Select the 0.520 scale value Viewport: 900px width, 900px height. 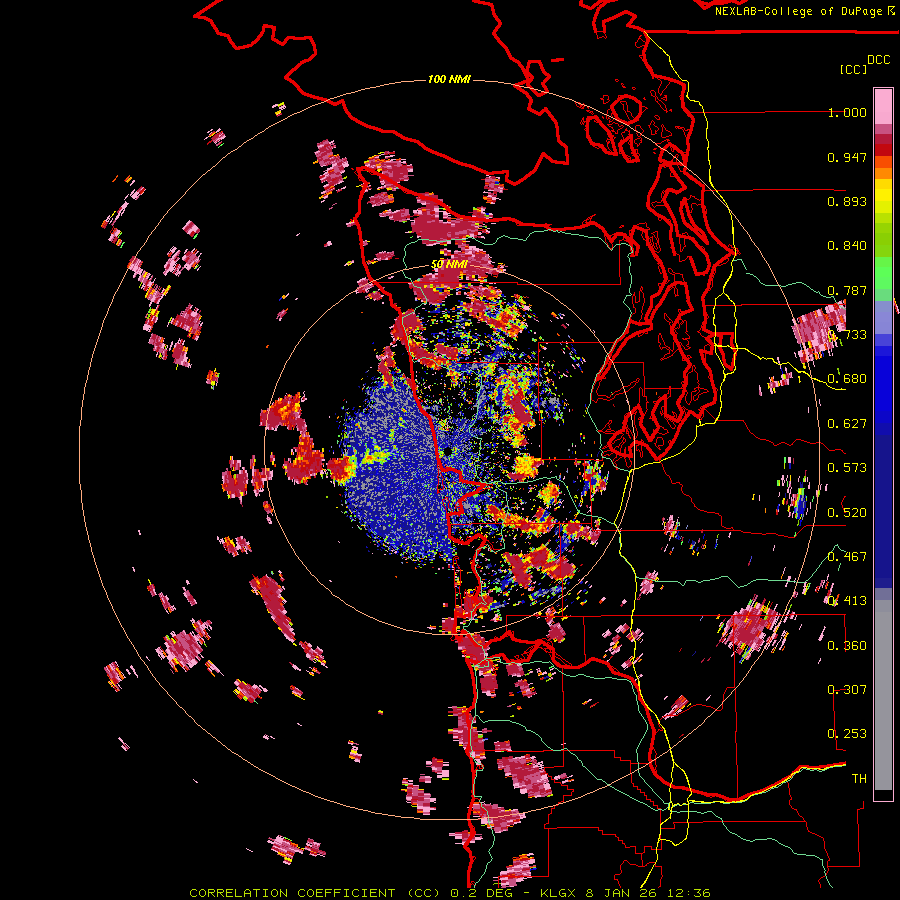[847, 513]
